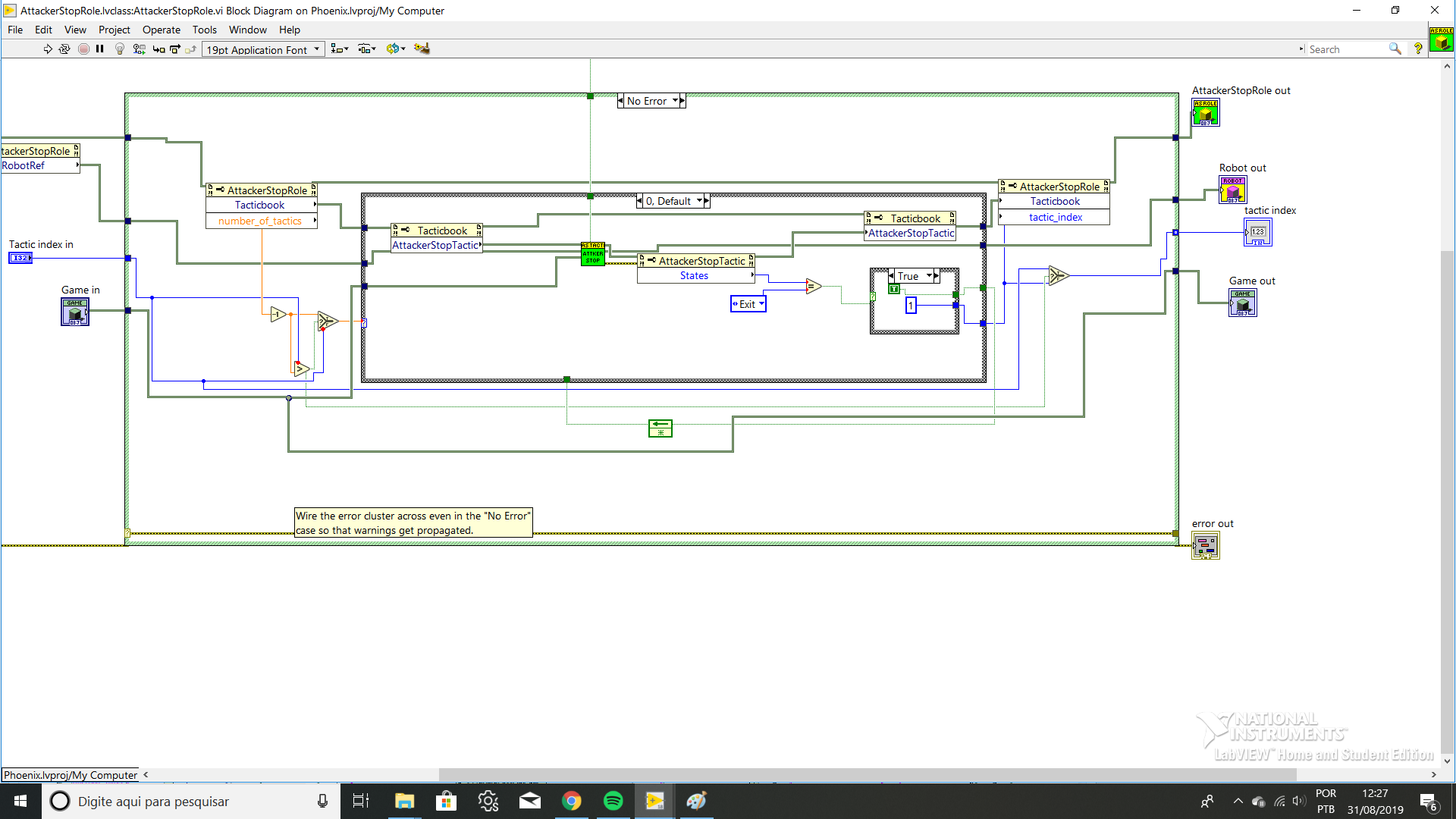Open the Project menu

point(114,30)
